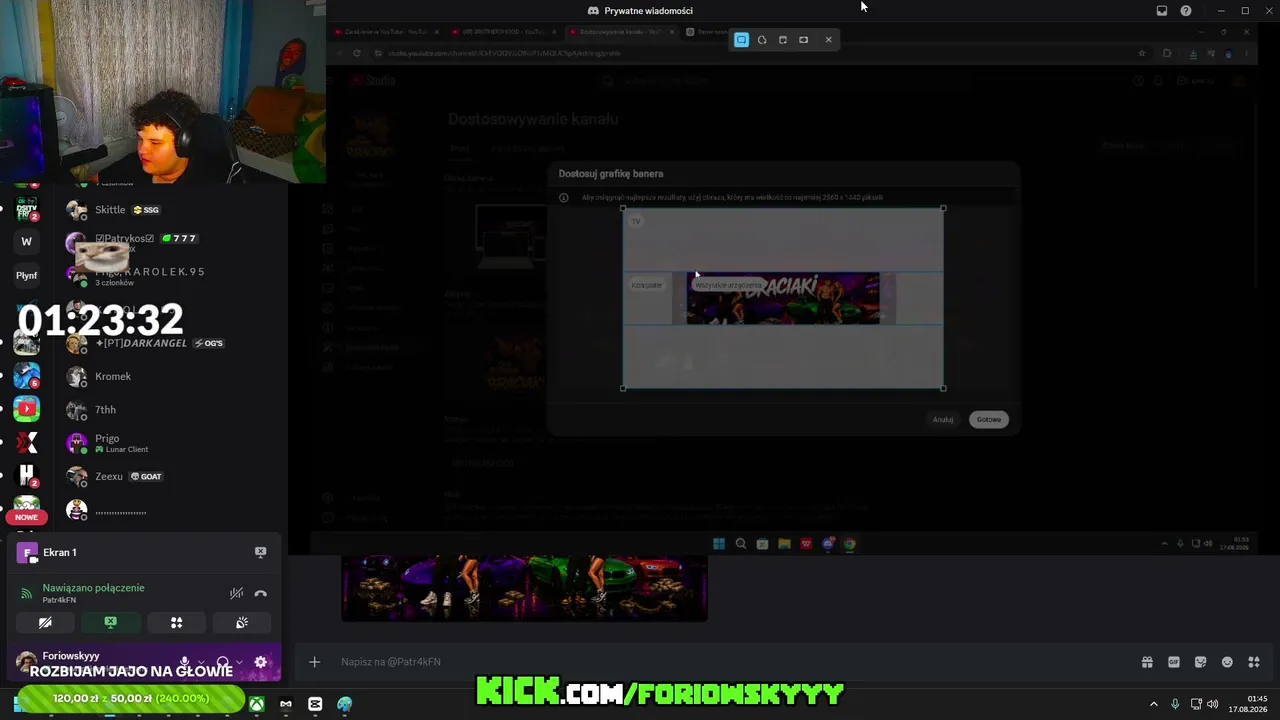Open the CapCut icon on the taskbar
Image resolution: width=1280 pixels, height=720 pixels.
point(316,704)
